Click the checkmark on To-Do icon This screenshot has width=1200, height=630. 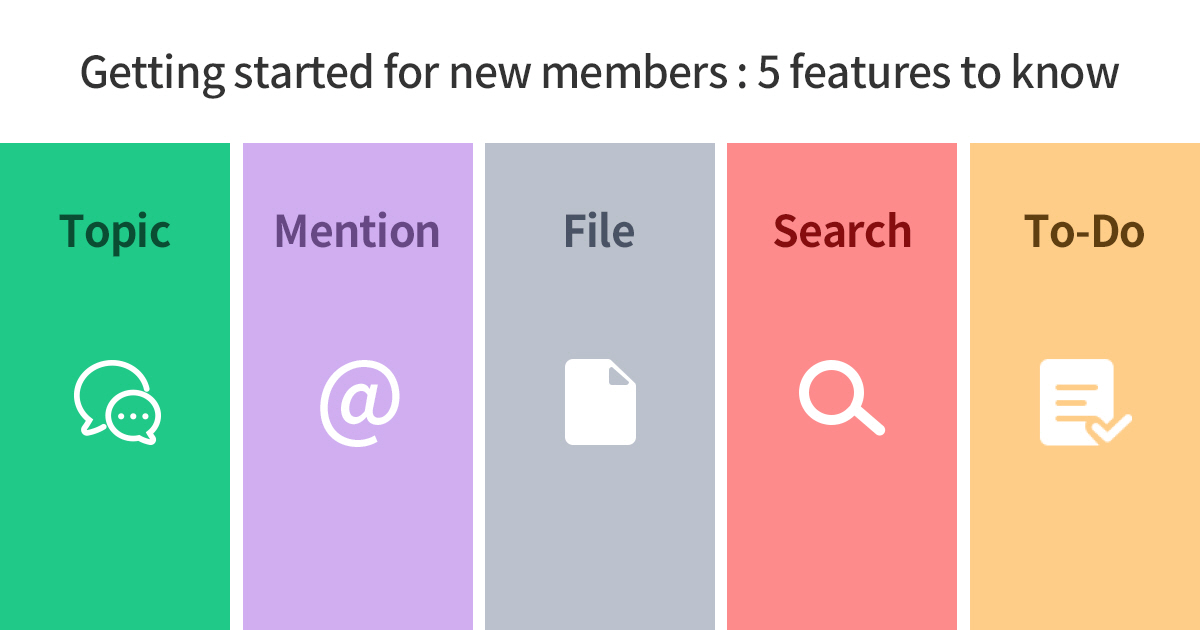tap(1110, 429)
